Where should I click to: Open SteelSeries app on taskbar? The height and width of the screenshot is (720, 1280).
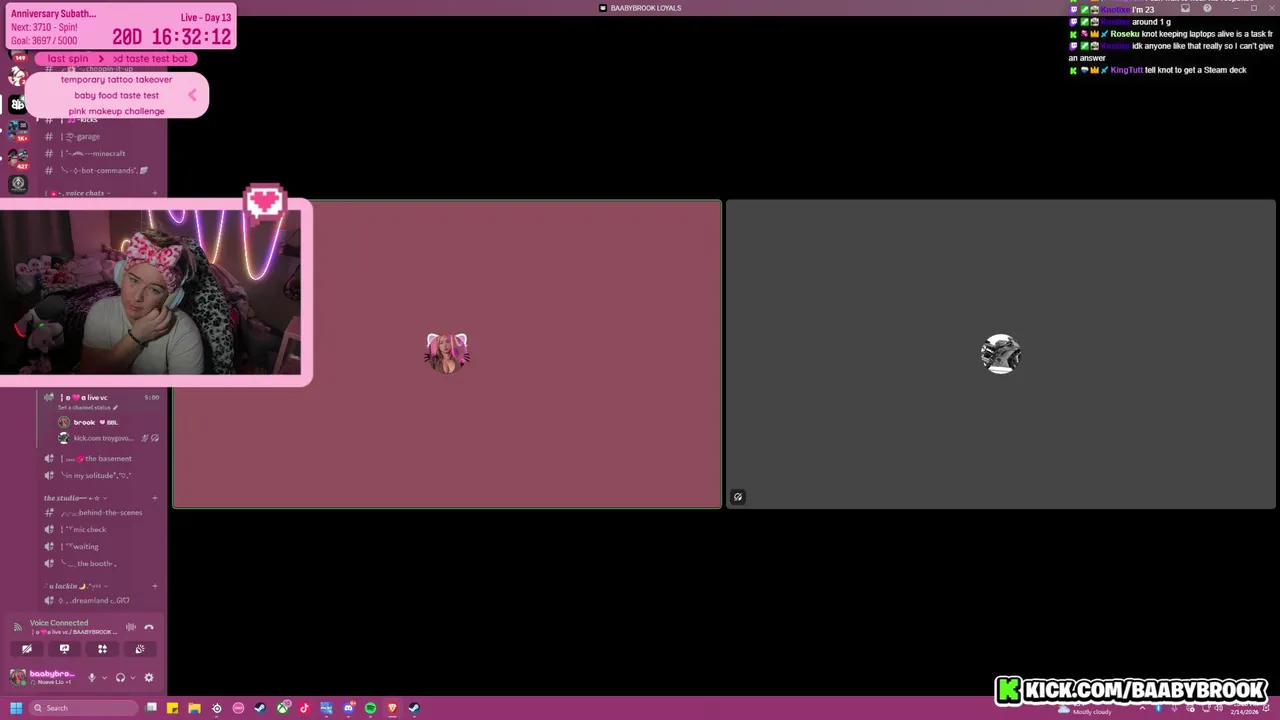[217, 708]
